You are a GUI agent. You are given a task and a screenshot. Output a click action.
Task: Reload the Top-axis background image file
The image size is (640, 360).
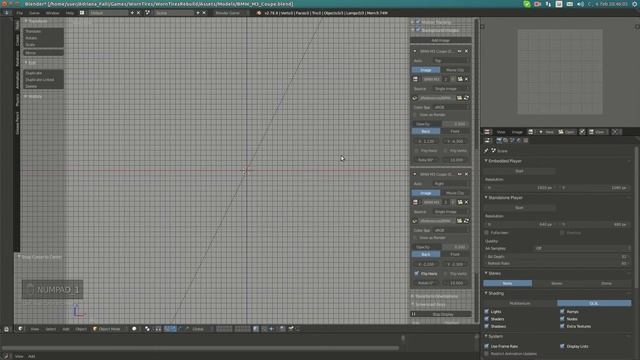(x=467, y=98)
